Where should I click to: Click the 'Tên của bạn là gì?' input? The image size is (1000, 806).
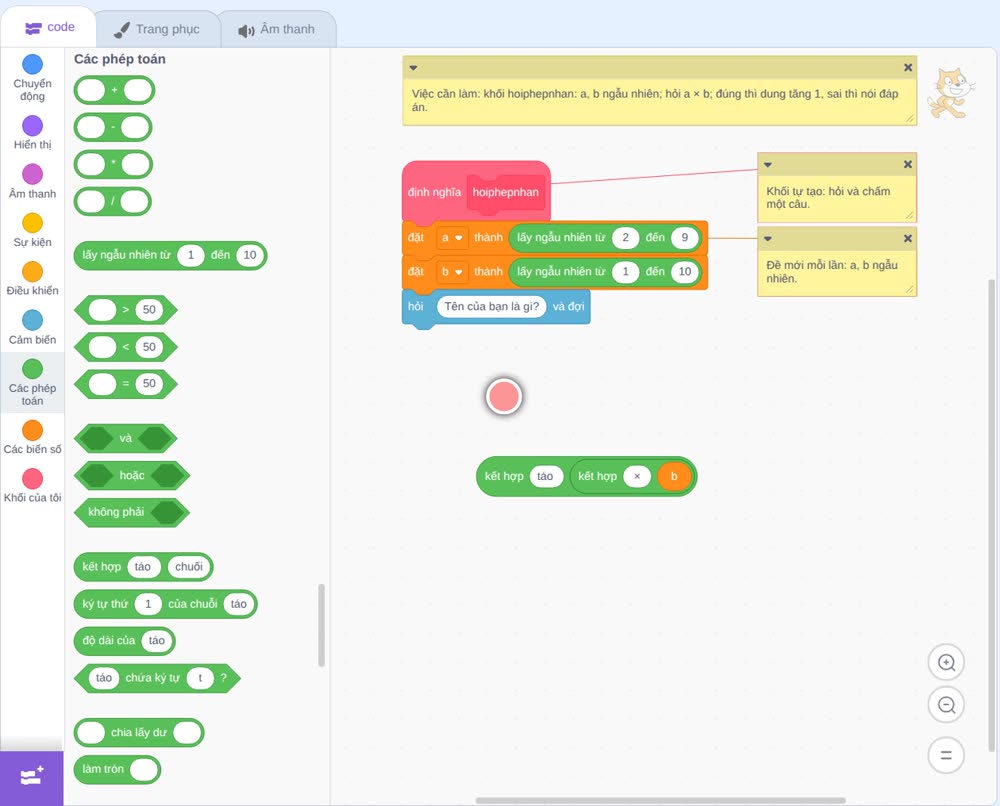tap(491, 307)
